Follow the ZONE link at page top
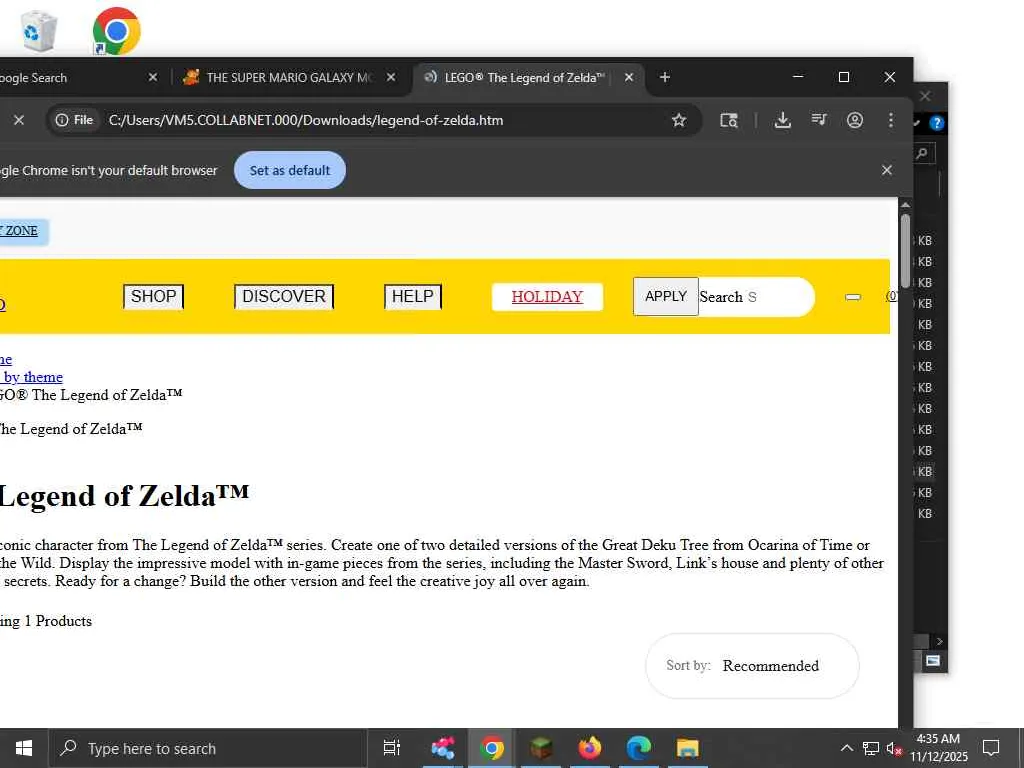Viewport: 1024px width, 768px height. coord(22,231)
